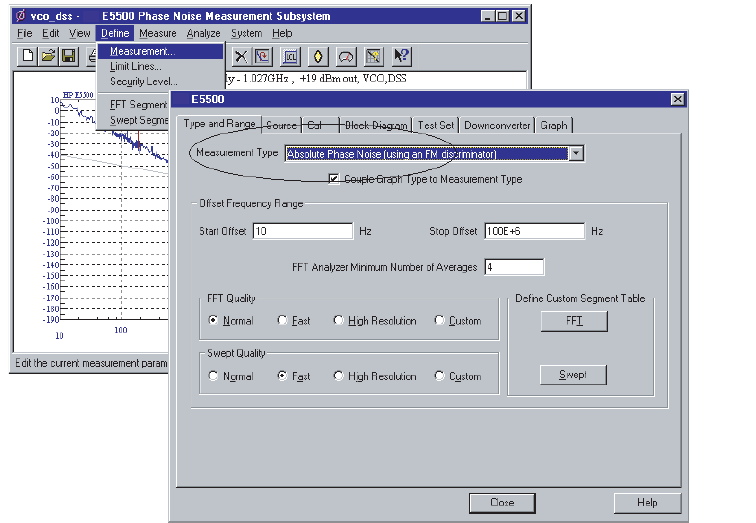Click the graph-with-red-arrow toolbar icon
756x523 pixels.
[x=263, y=56]
